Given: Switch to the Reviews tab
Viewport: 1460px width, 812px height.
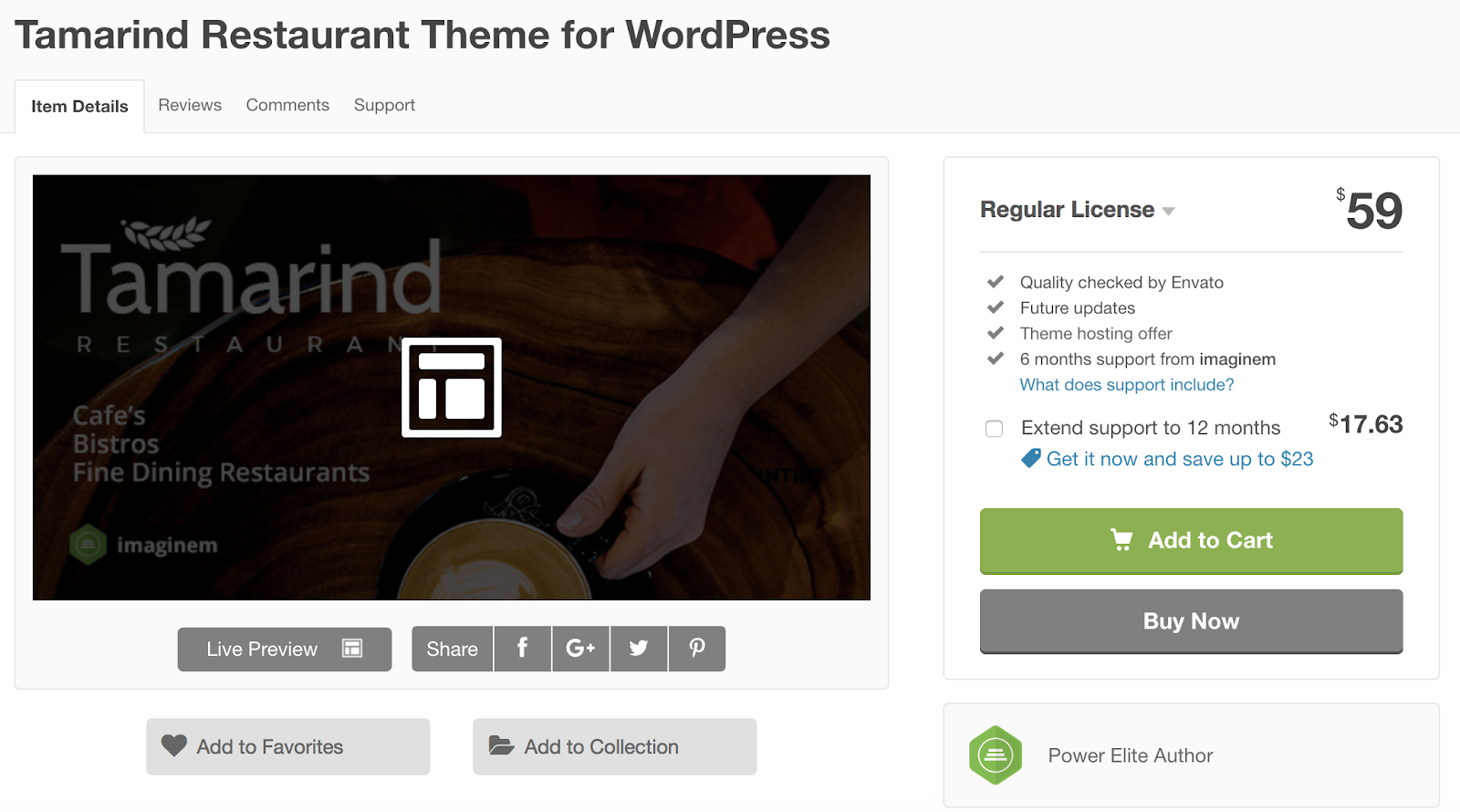Looking at the screenshot, I should pos(190,105).
